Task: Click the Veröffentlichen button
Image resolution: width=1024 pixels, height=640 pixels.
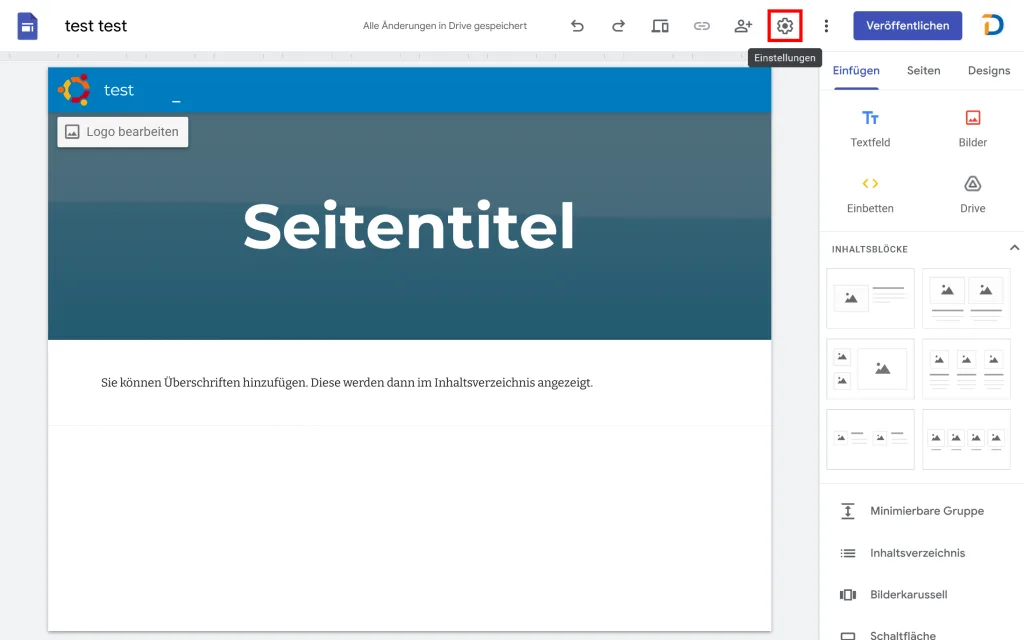Action: [907, 26]
